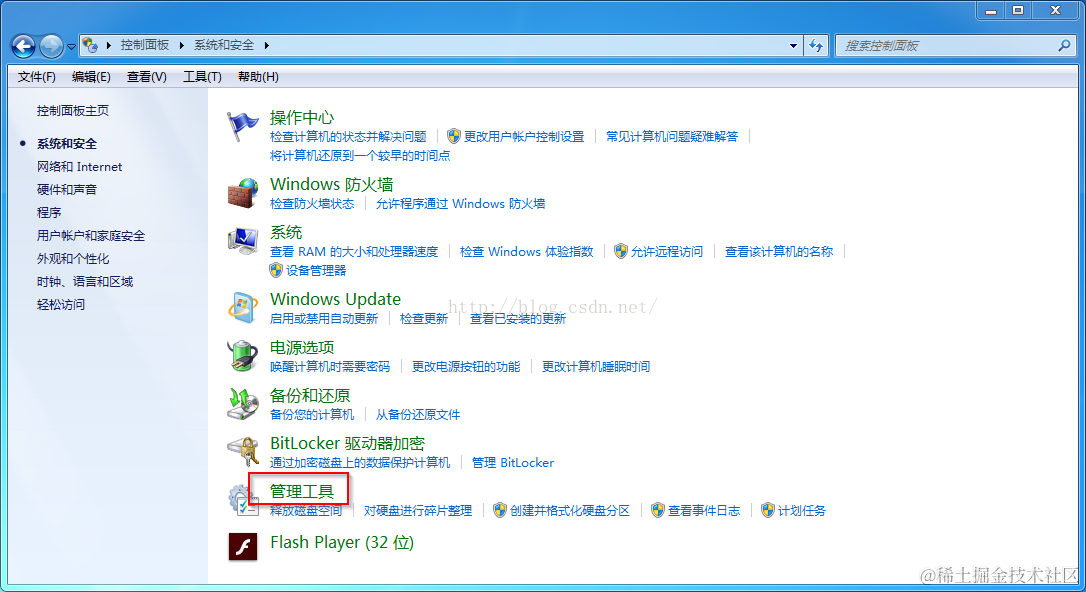Click 检查更新 link
Image resolution: width=1086 pixels, height=592 pixels.
424,319
